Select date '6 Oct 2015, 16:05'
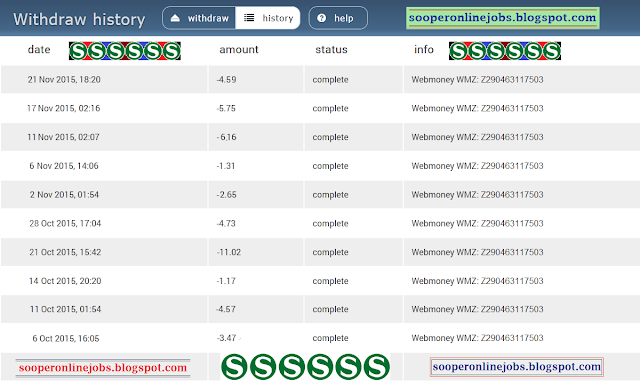The image size is (640, 381). pyautogui.click(x=66, y=339)
